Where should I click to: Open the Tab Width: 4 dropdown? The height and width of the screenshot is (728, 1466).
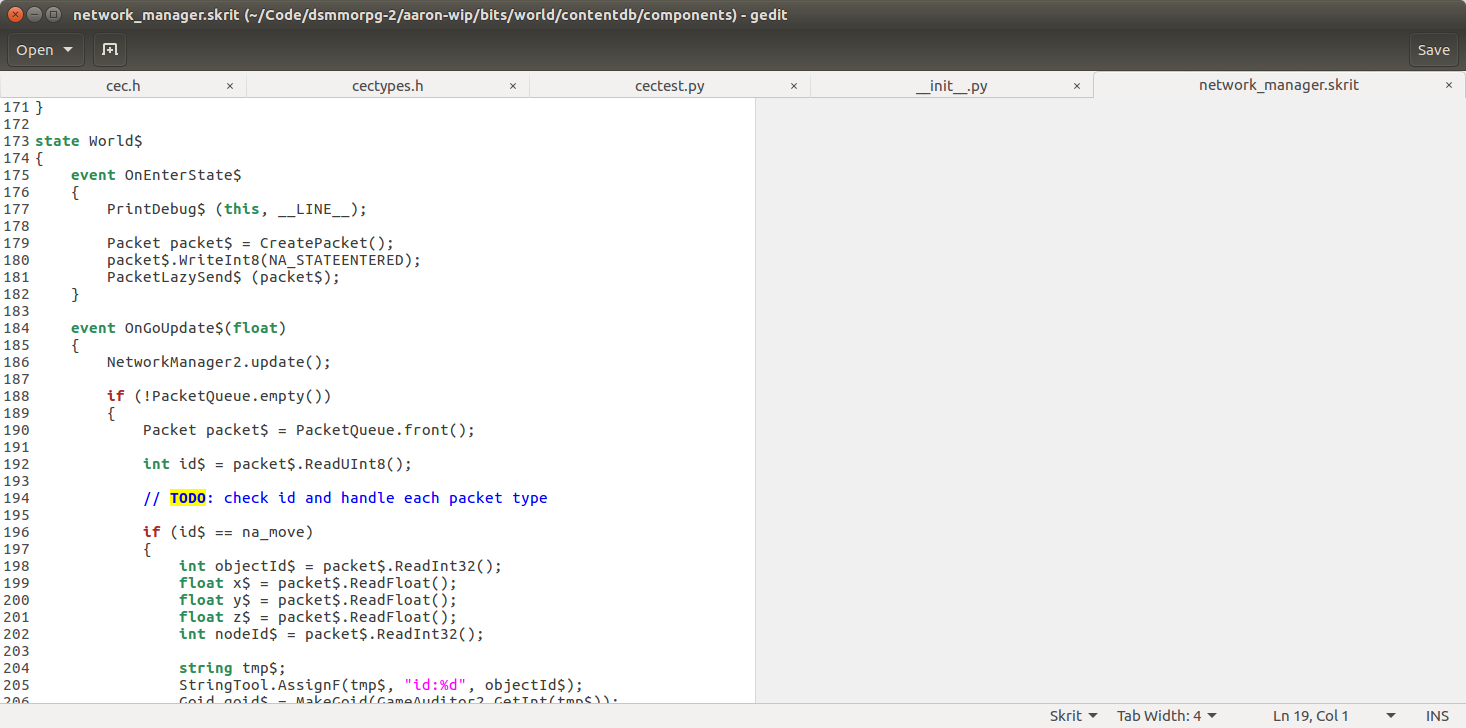[1167, 716]
